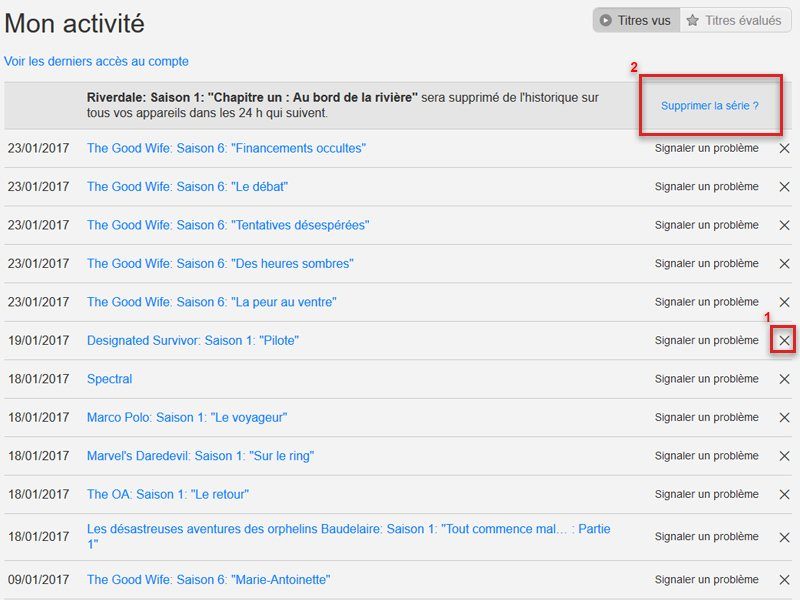Viewport: 800px width, 600px height.
Task: Signaler un problème for "La peur au ventre"
Action: tap(707, 302)
